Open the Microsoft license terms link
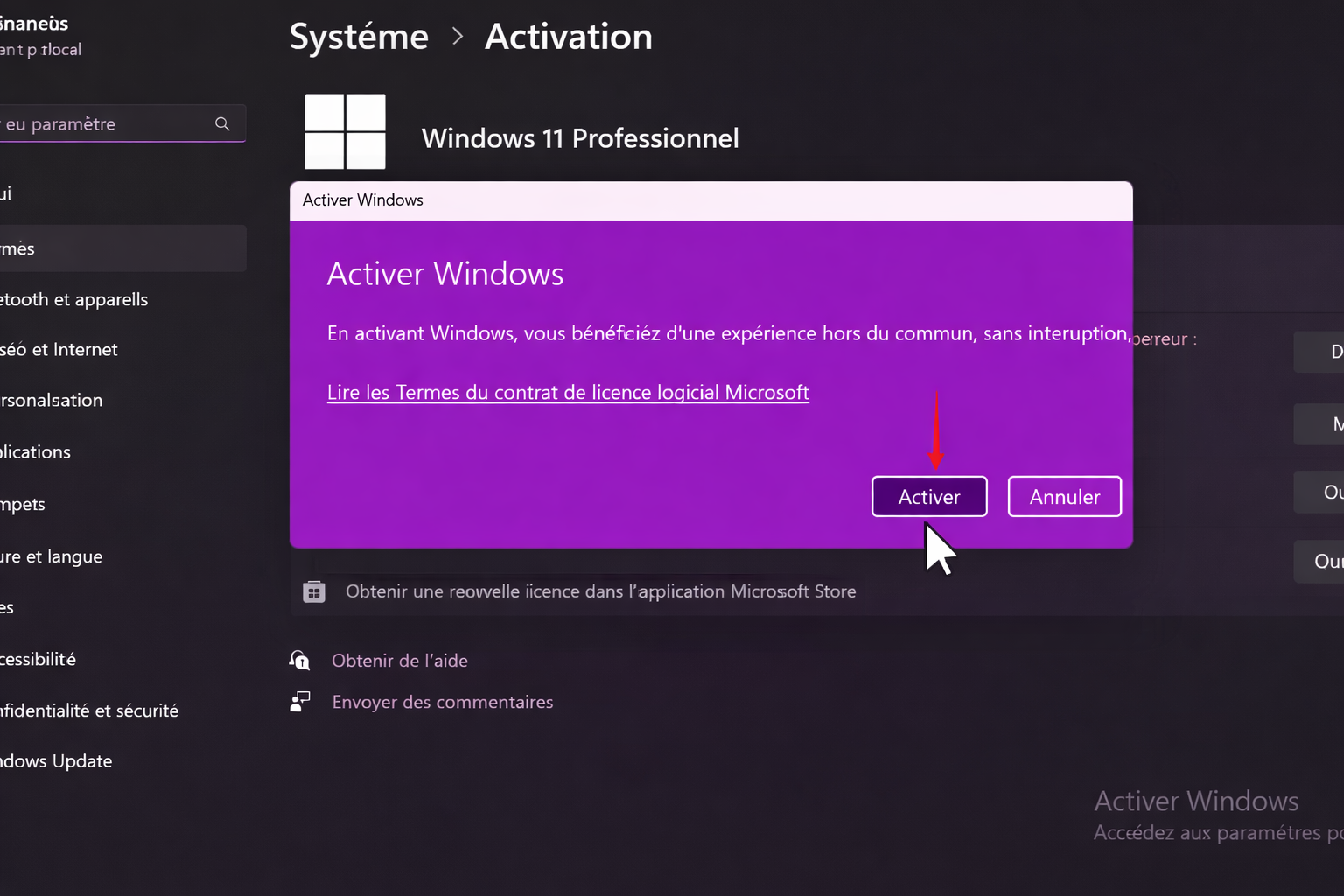This screenshot has height=896, width=1344. [568, 393]
